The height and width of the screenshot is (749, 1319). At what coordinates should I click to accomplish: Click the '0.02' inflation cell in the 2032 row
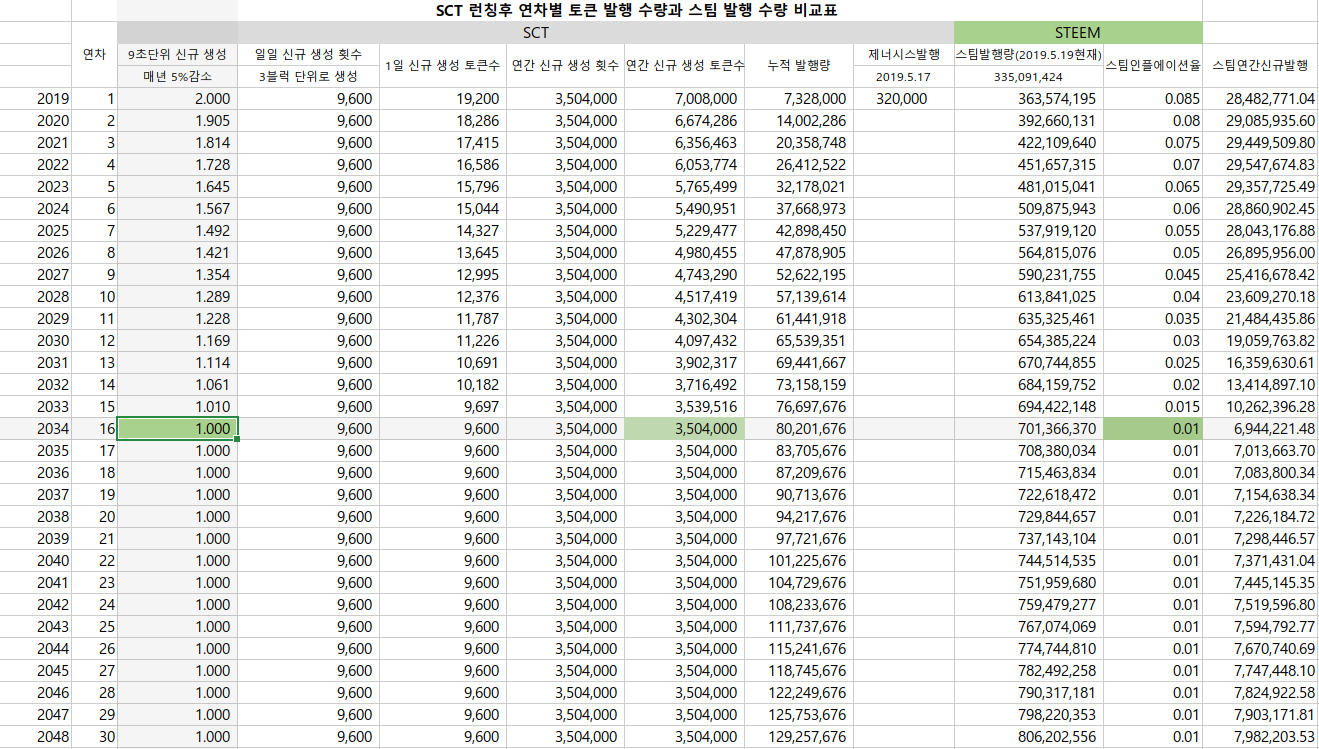tap(1152, 385)
